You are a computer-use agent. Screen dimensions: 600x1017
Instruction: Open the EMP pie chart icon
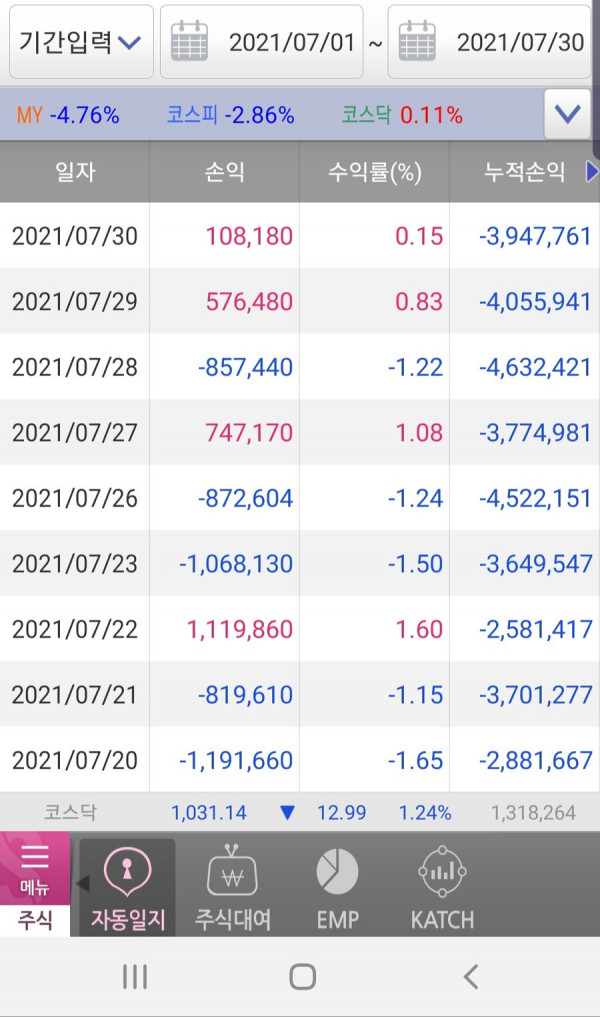pyautogui.click(x=337, y=871)
